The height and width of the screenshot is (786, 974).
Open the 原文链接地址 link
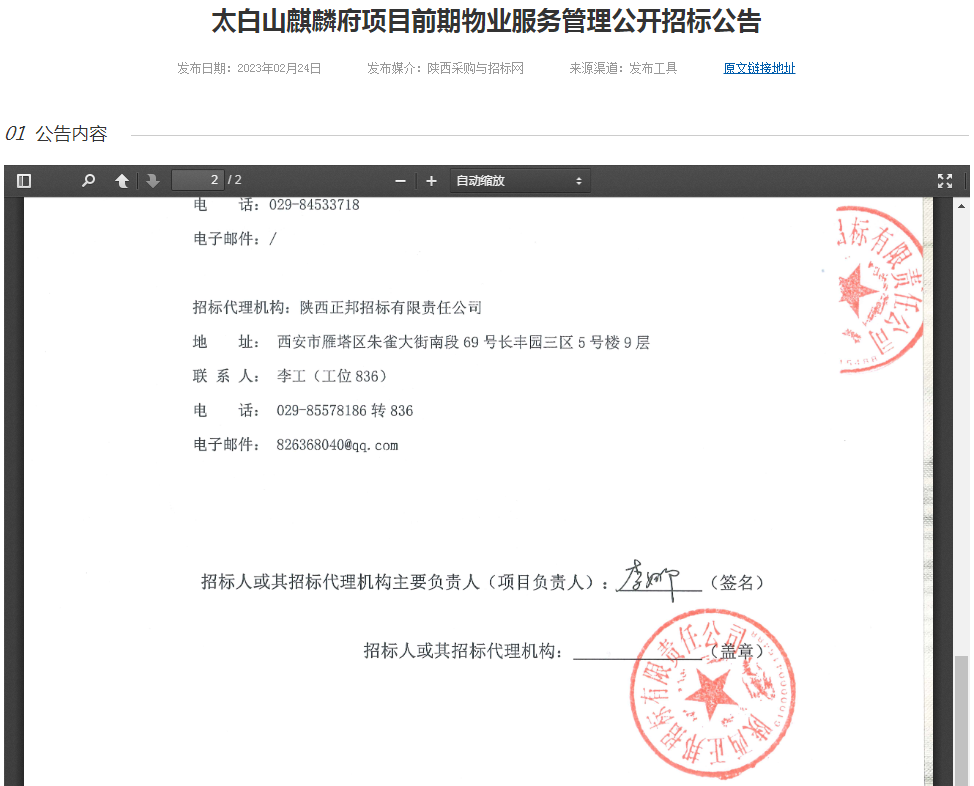[x=759, y=68]
